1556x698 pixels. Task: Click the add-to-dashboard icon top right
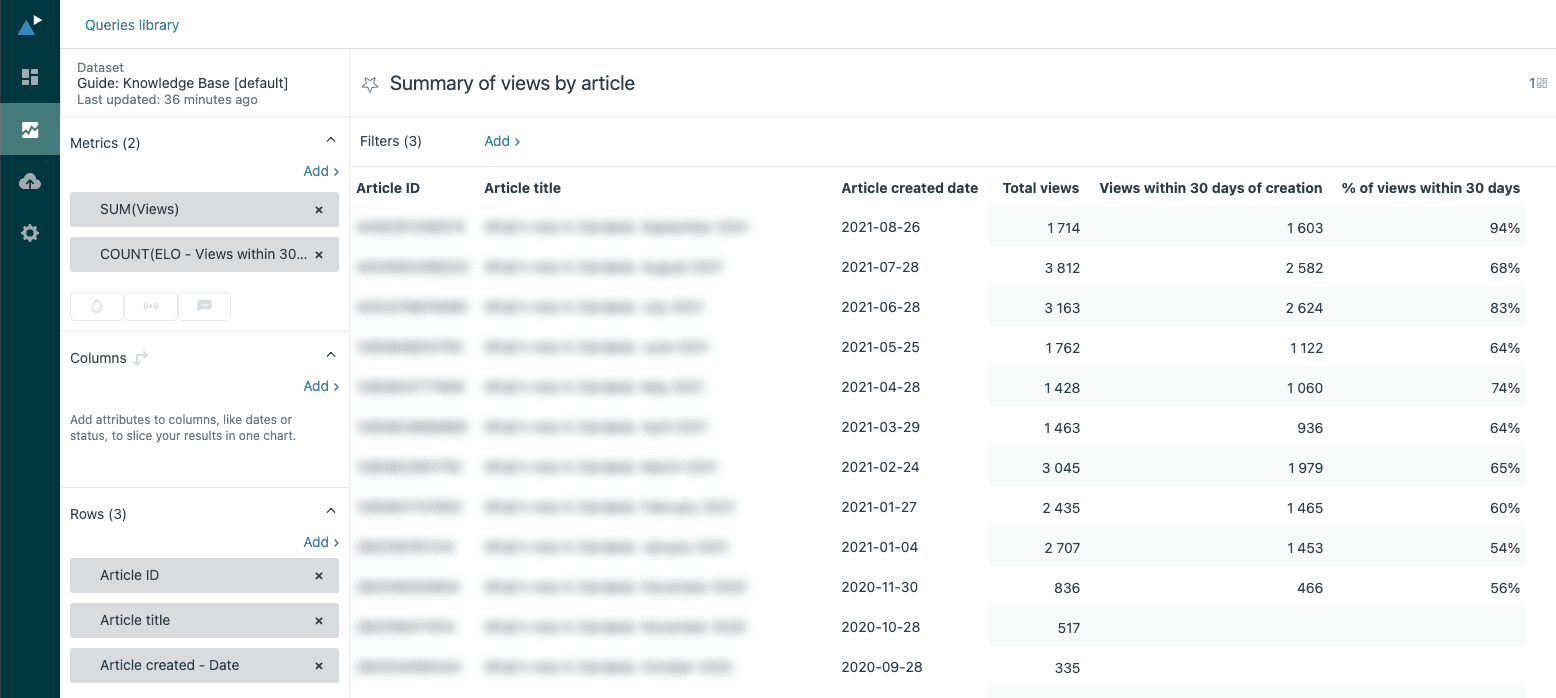tap(1541, 84)
